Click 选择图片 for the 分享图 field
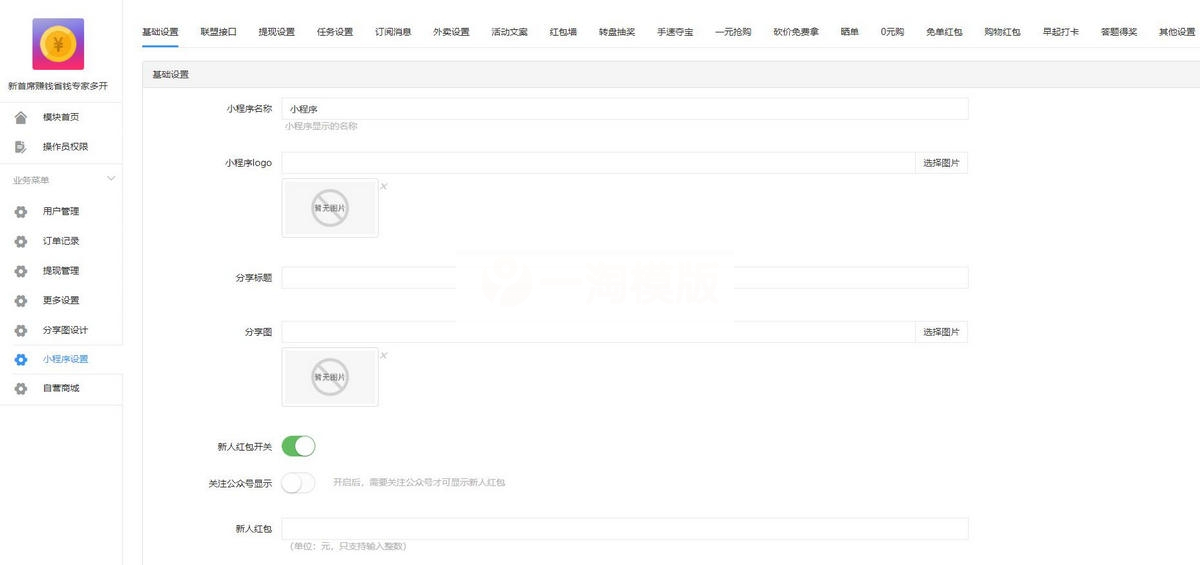The image size is (1200, 565). pos(941,332)
